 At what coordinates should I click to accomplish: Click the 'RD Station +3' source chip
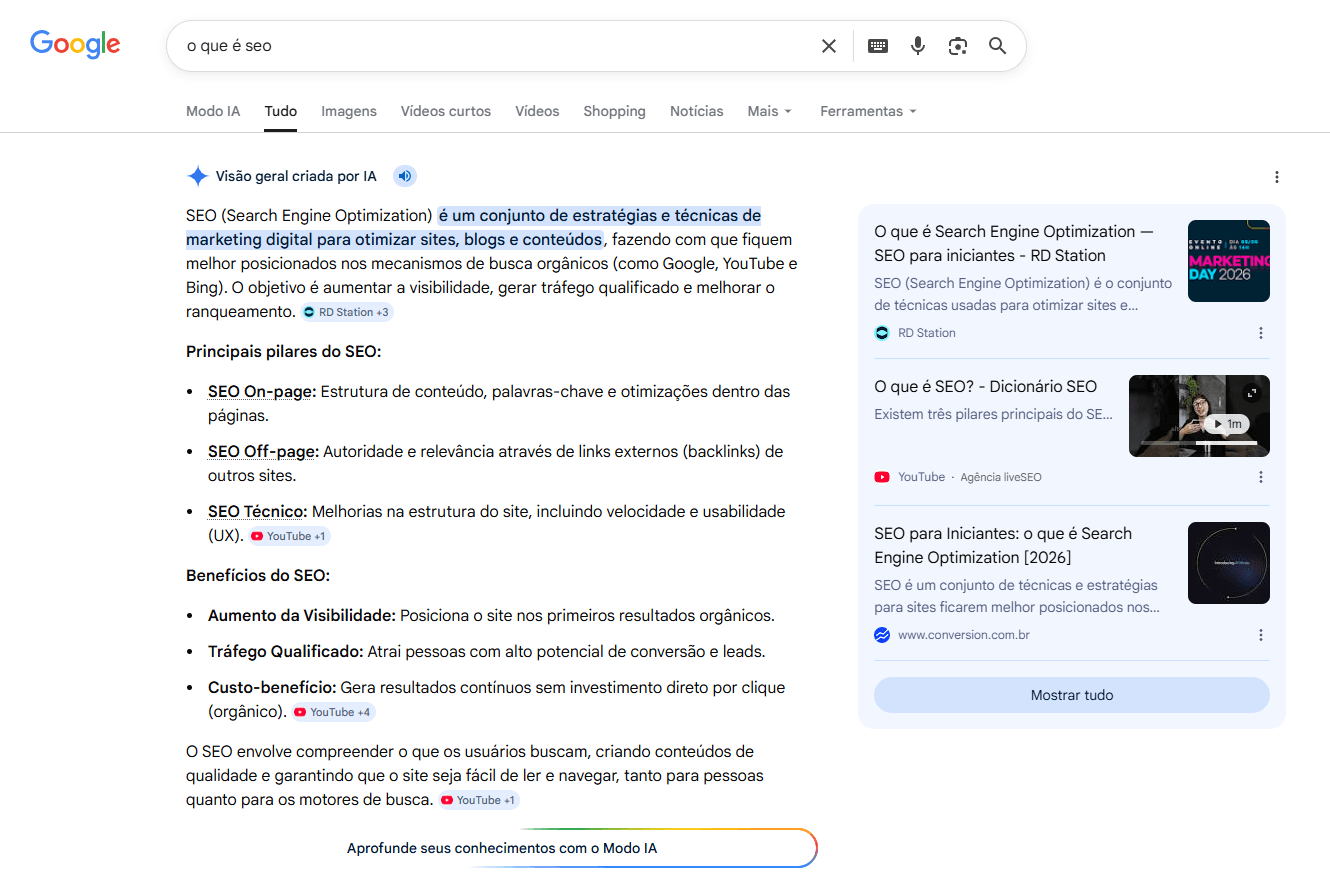pyautogui.click(x=348, y=312)
